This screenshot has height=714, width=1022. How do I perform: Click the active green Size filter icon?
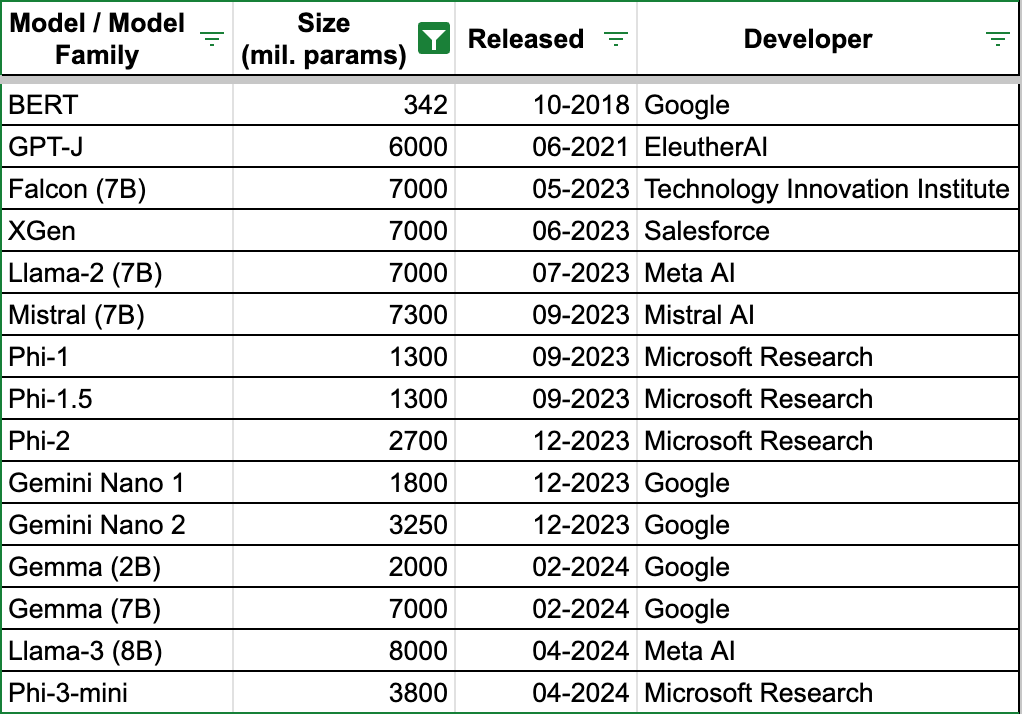pyautogui.click(x=432, y=39)
